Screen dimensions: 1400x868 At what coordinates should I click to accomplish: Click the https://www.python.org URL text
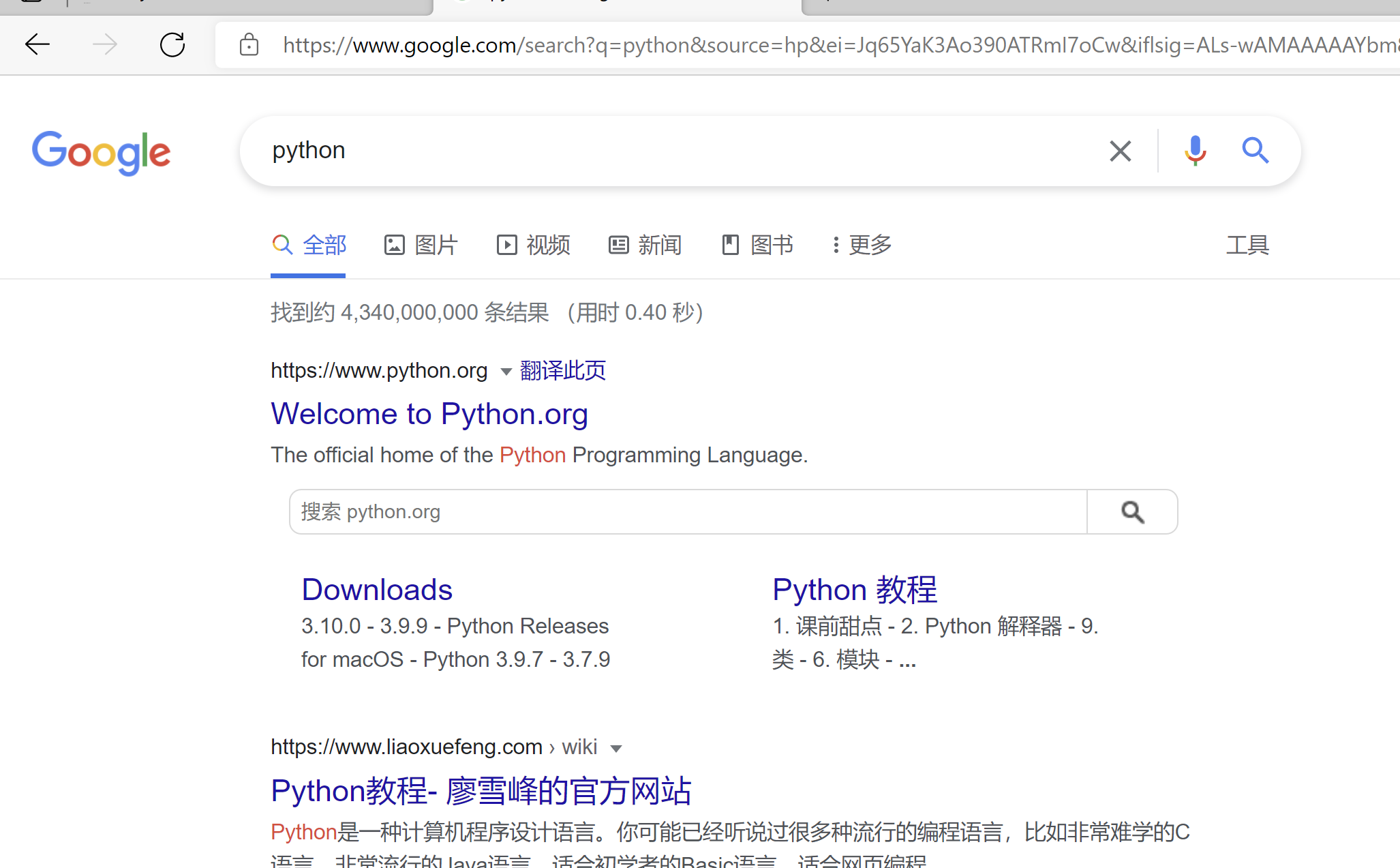(379, 370)
